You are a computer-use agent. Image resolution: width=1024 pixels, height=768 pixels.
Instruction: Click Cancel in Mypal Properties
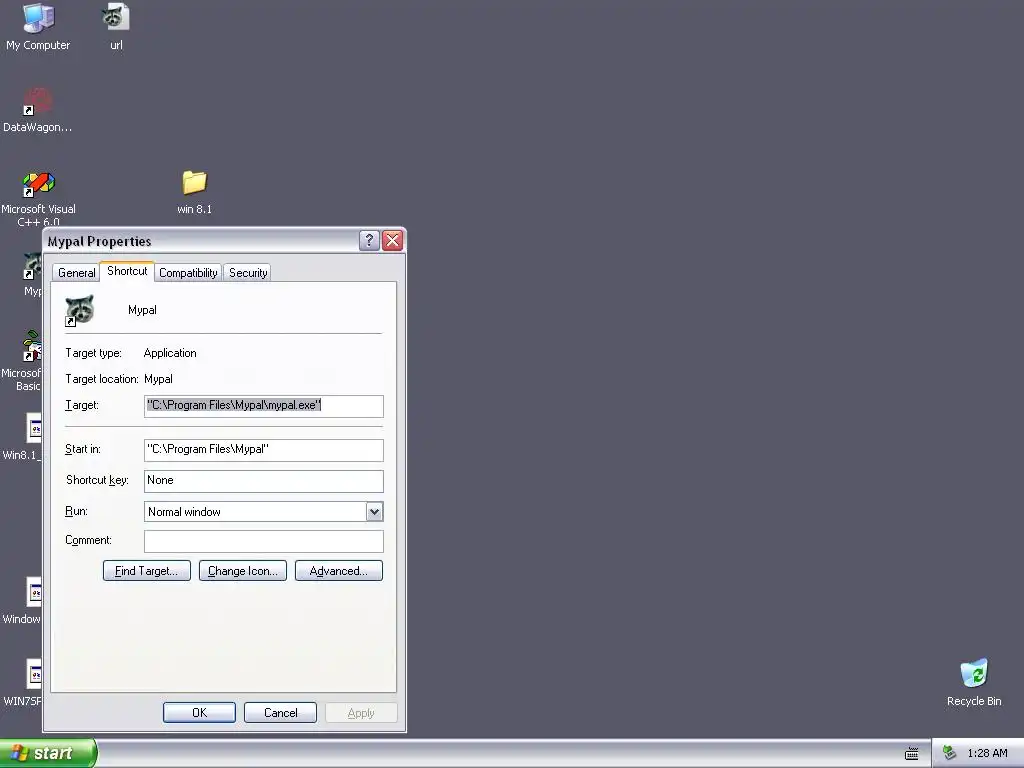[280, 712]
